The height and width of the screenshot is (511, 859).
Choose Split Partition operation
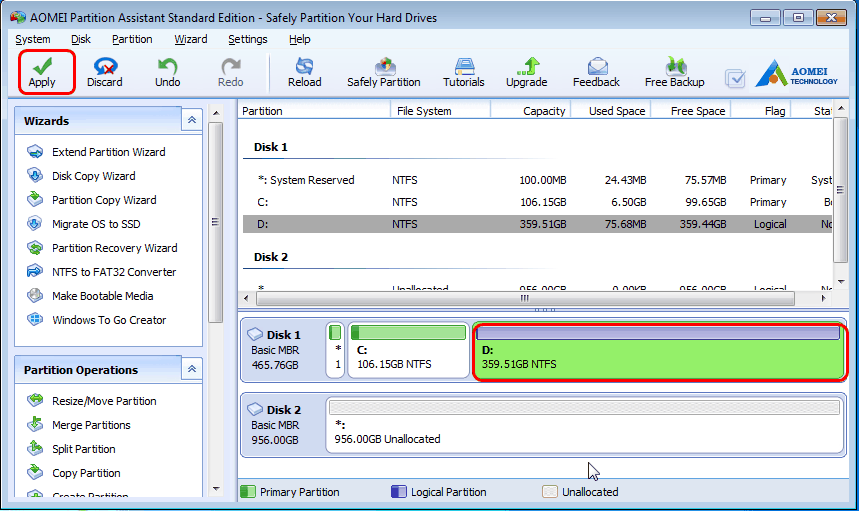tap(83, 449)
